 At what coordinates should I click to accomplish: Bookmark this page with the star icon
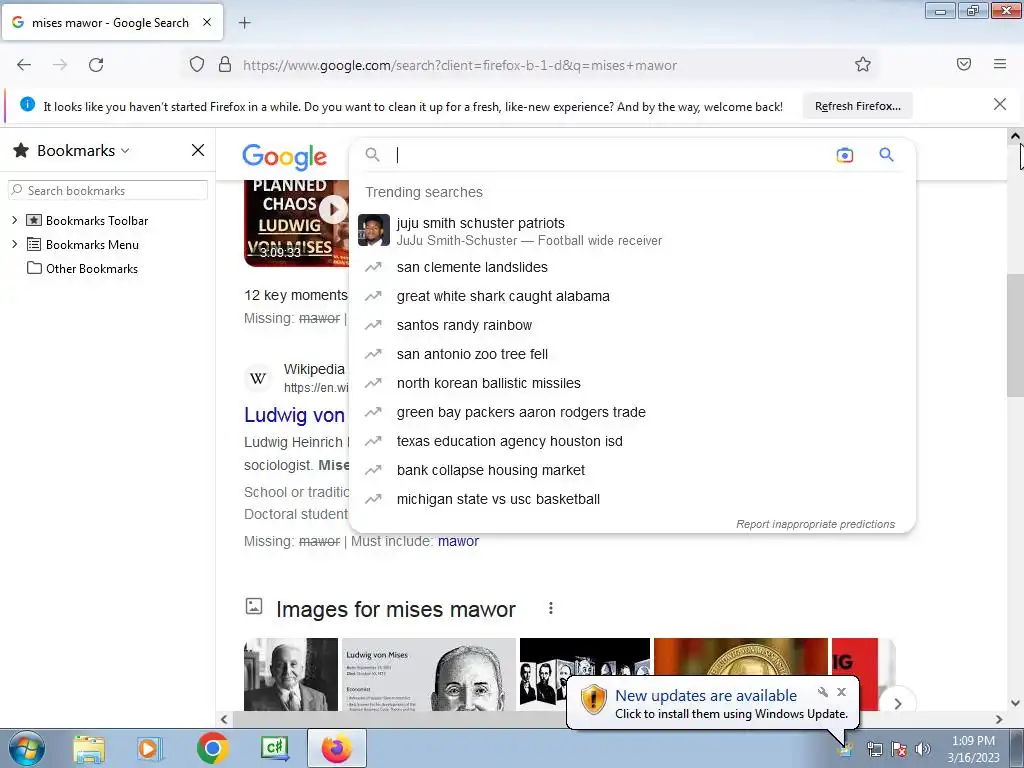point(863,65)
